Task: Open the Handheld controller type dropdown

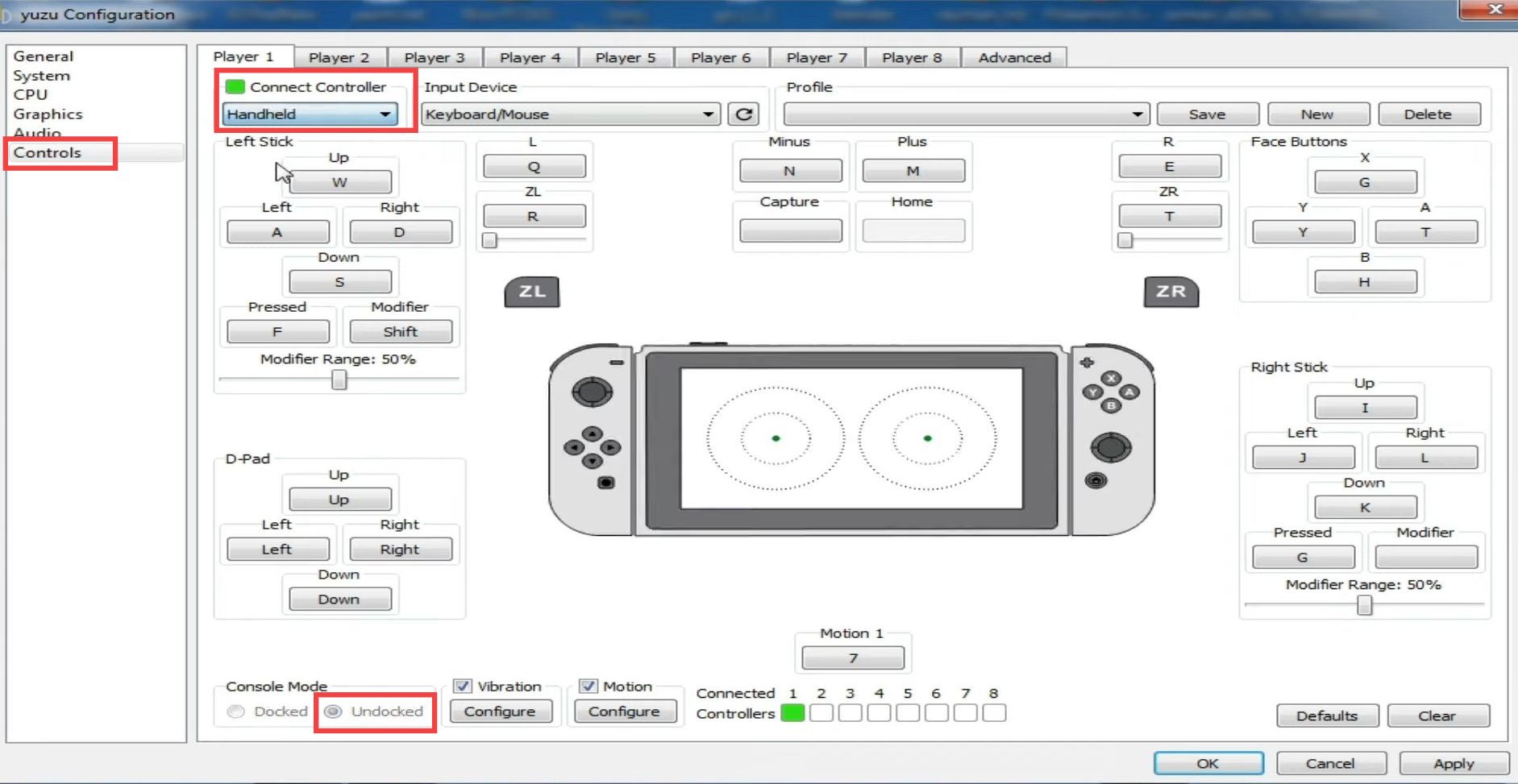Action: tap(310, 114)
